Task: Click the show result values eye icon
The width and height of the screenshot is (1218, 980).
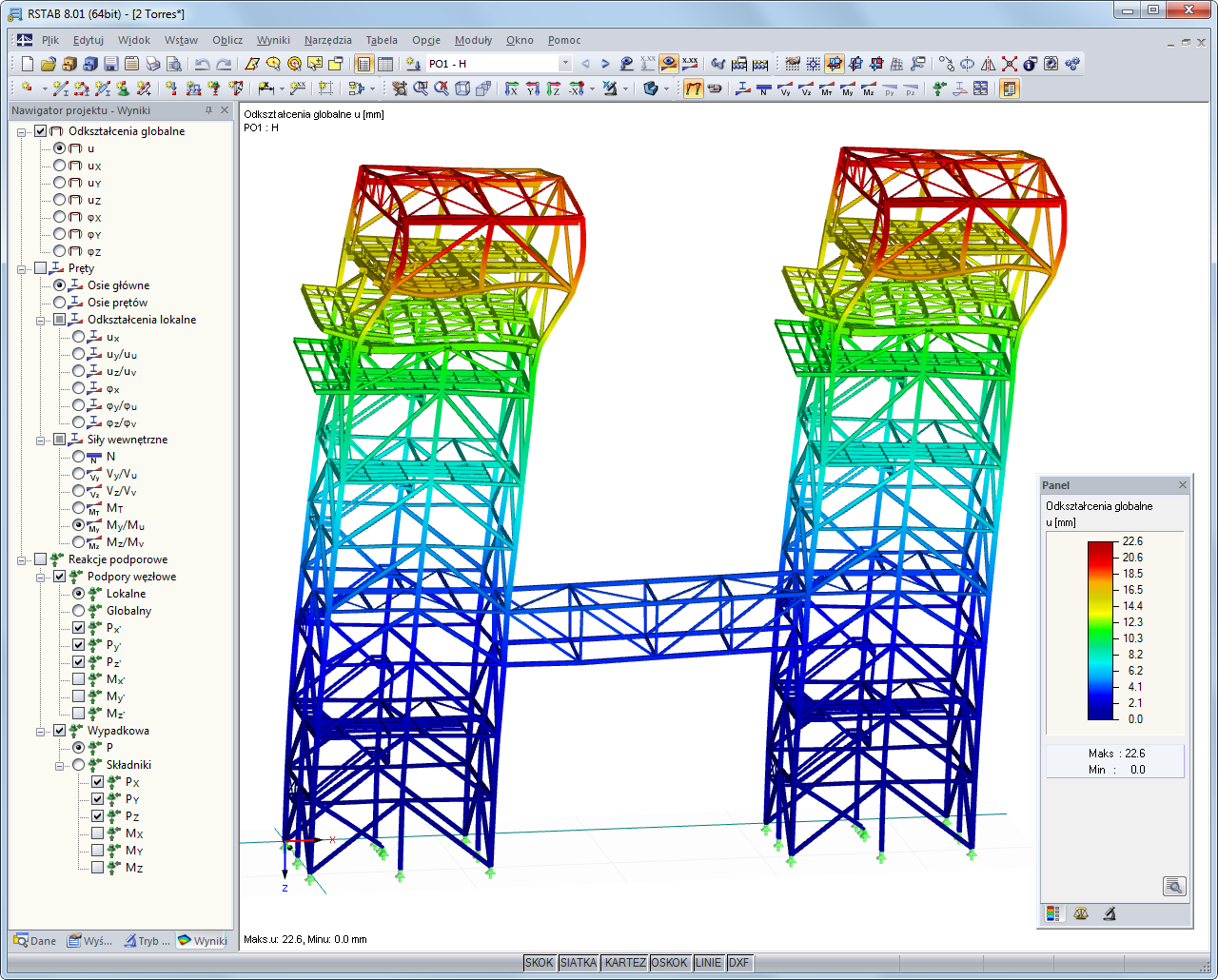Action: point(669,64)
